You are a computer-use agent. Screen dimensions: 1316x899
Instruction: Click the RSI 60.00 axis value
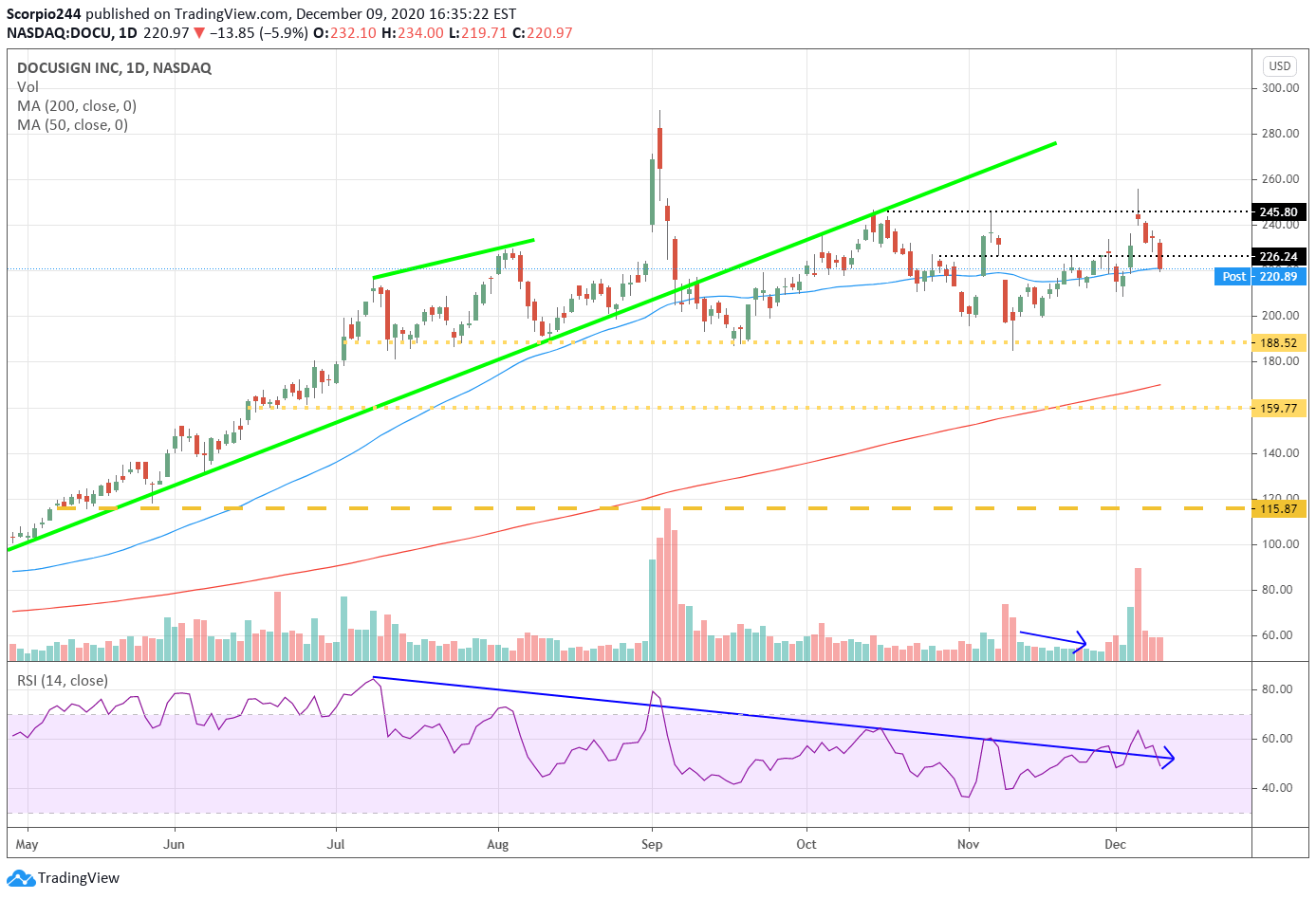(x=1277, y=738)
